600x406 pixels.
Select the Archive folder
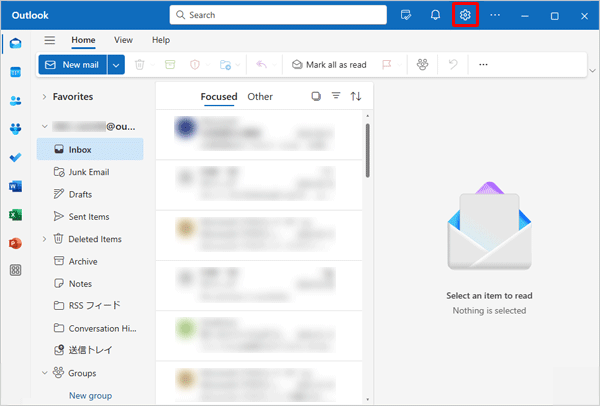pyautogui.click(x=90, y=261)
